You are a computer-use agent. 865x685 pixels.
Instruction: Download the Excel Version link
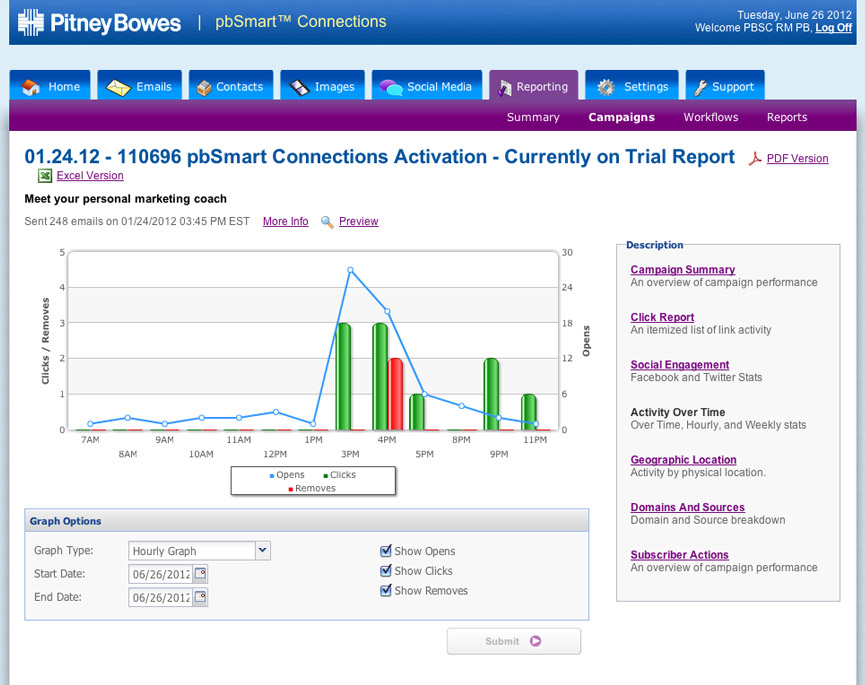pyautogui.click(x=90, y=175)
